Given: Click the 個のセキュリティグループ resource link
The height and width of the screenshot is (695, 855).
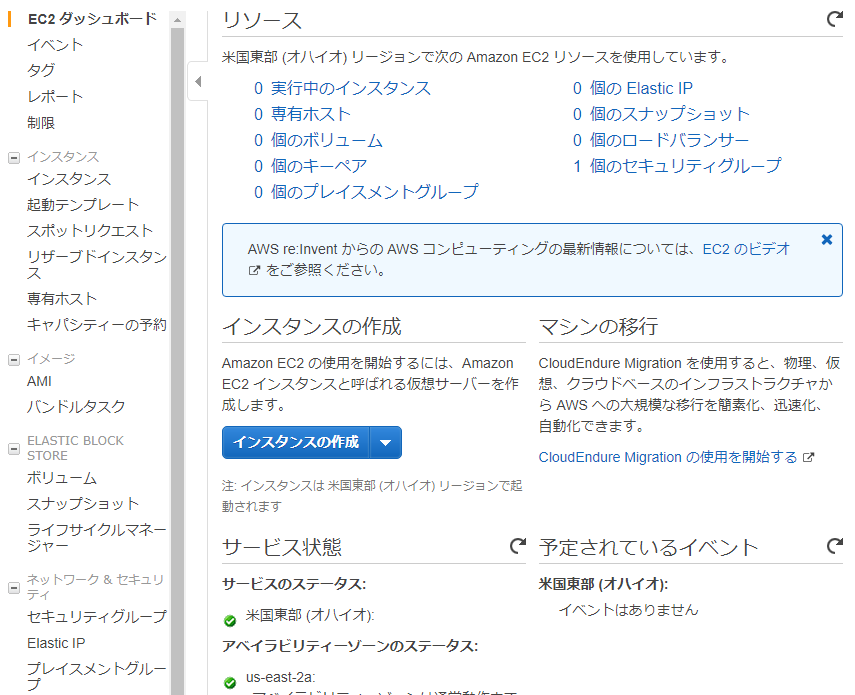Looking at the screenshot, I should pyautogui.click(x=686, y=166).
